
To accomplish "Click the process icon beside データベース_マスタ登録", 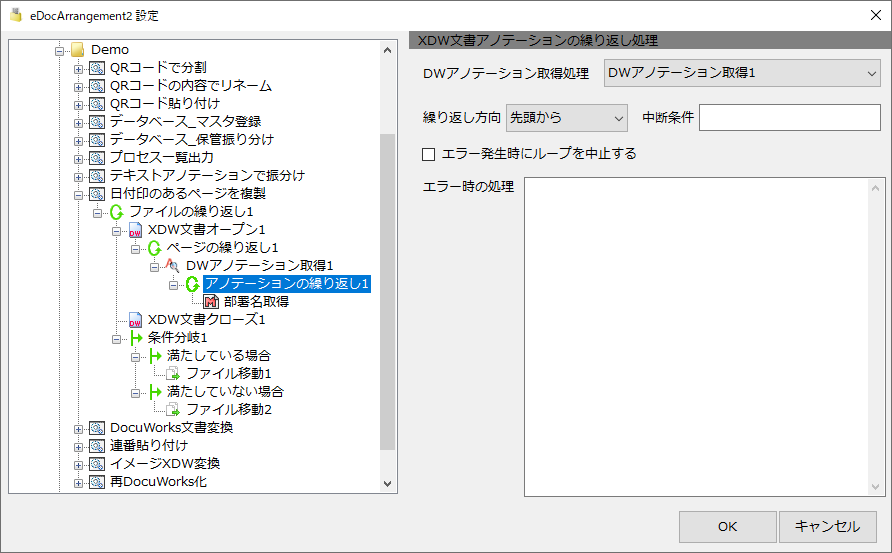I will click(97, 122).
